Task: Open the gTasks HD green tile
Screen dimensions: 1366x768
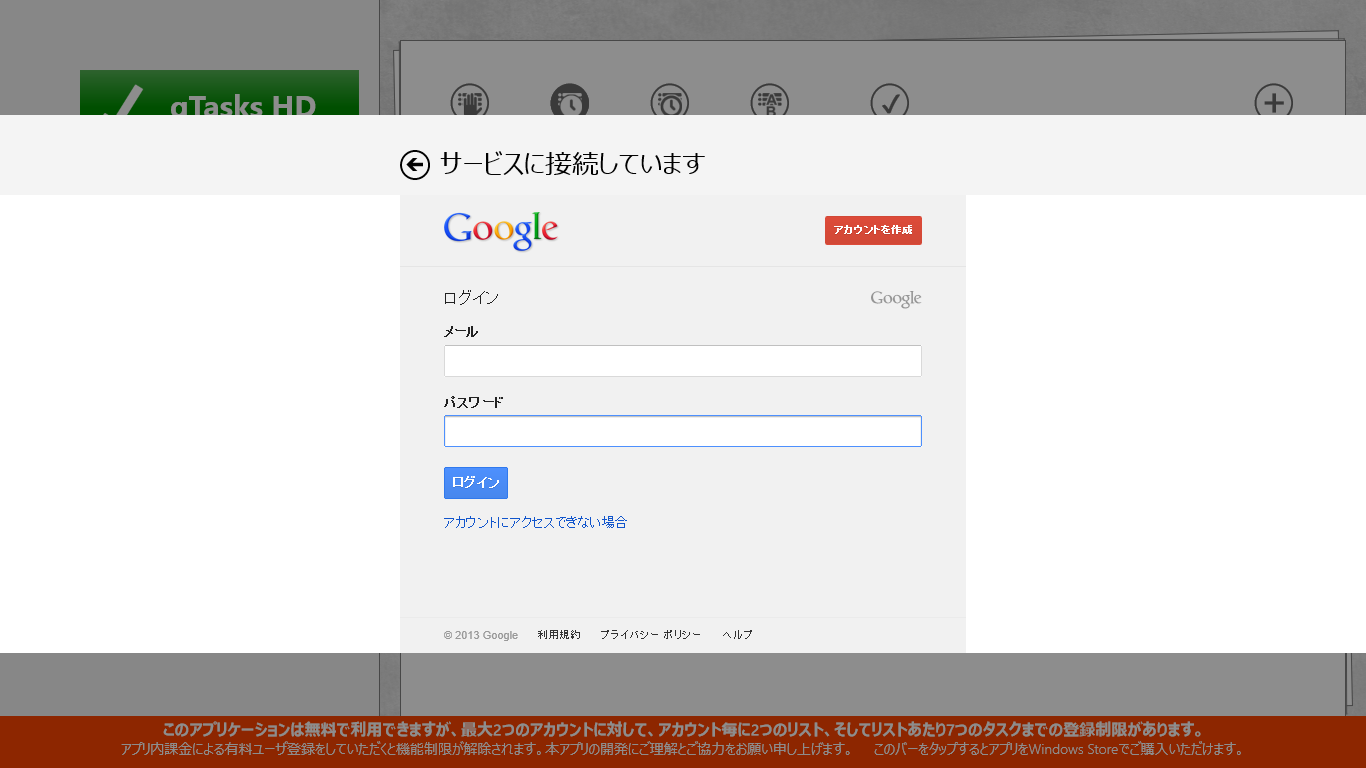Action: [219, 94]
